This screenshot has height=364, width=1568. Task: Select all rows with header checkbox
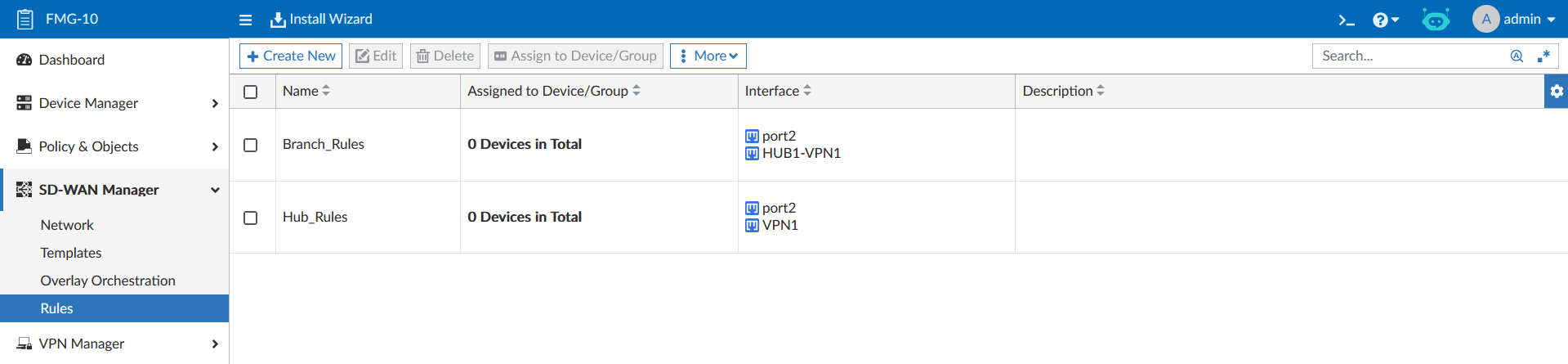coord(251,92)
